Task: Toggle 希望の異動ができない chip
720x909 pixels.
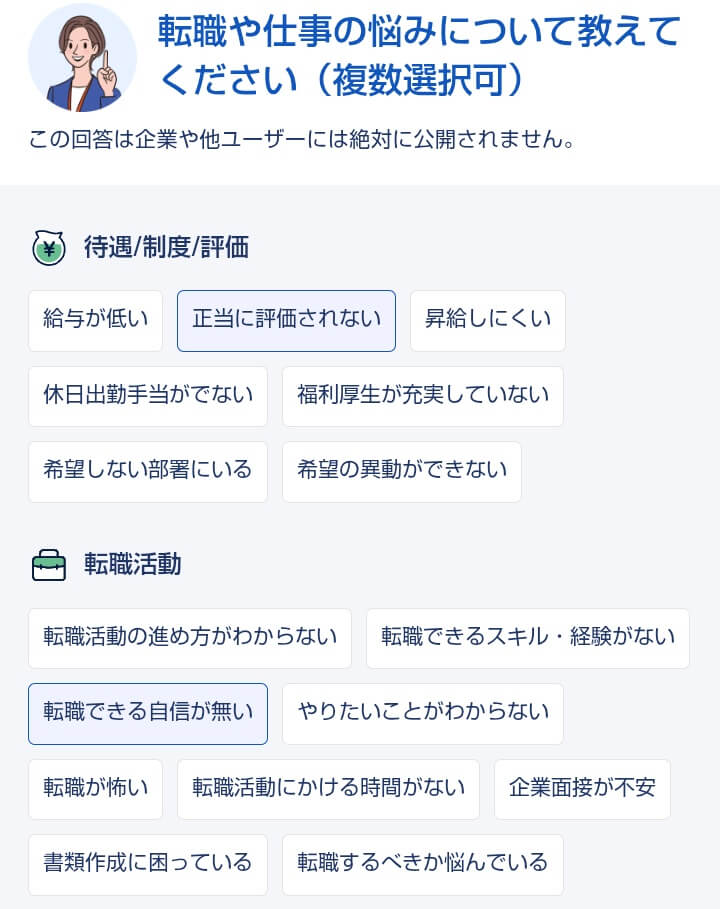Action: 401,471
